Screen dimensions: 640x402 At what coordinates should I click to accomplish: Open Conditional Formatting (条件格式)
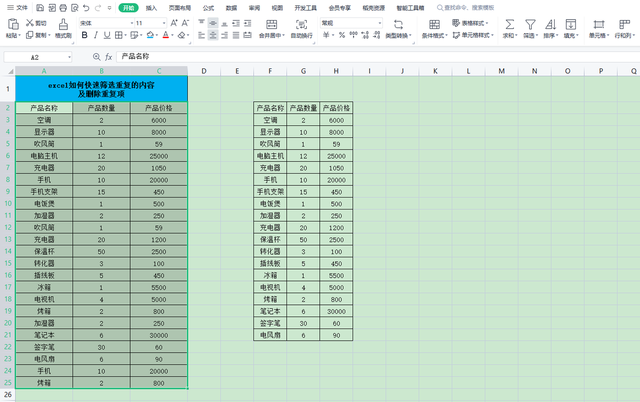[x=434, y=29]
